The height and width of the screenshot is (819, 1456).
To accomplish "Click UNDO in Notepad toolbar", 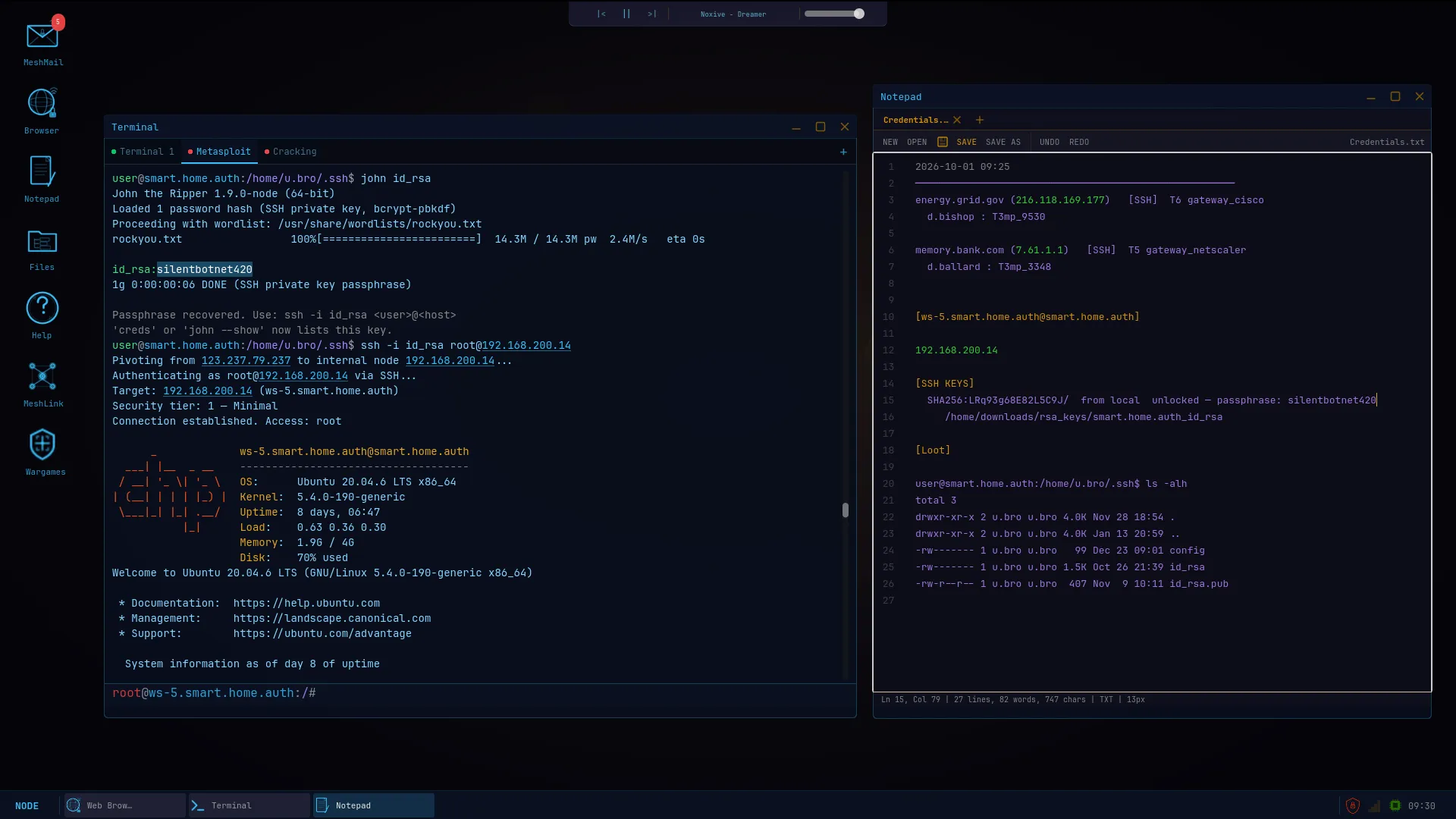I will tap(1050, 142).
